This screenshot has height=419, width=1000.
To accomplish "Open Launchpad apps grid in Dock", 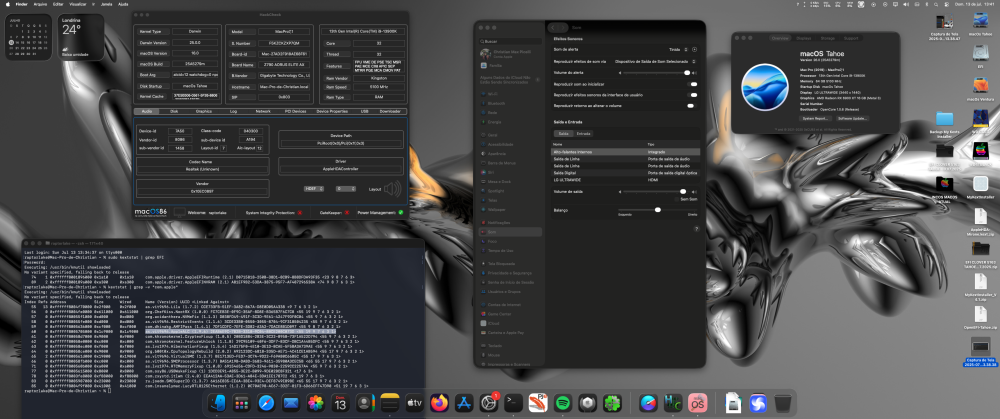I will coord(241,403).
